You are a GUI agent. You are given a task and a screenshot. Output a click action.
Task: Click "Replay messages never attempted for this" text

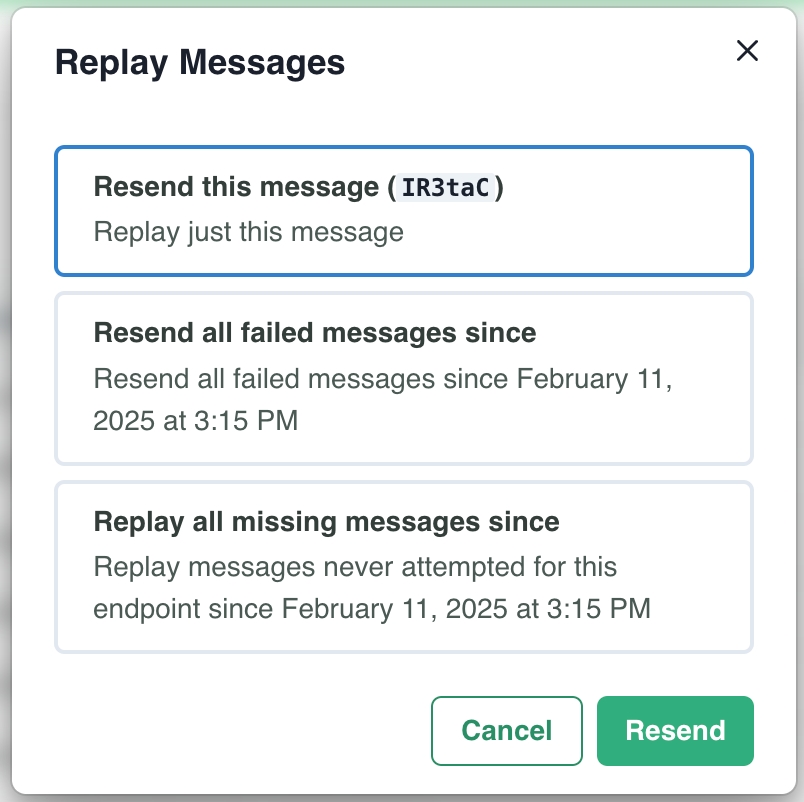[355, 568]
